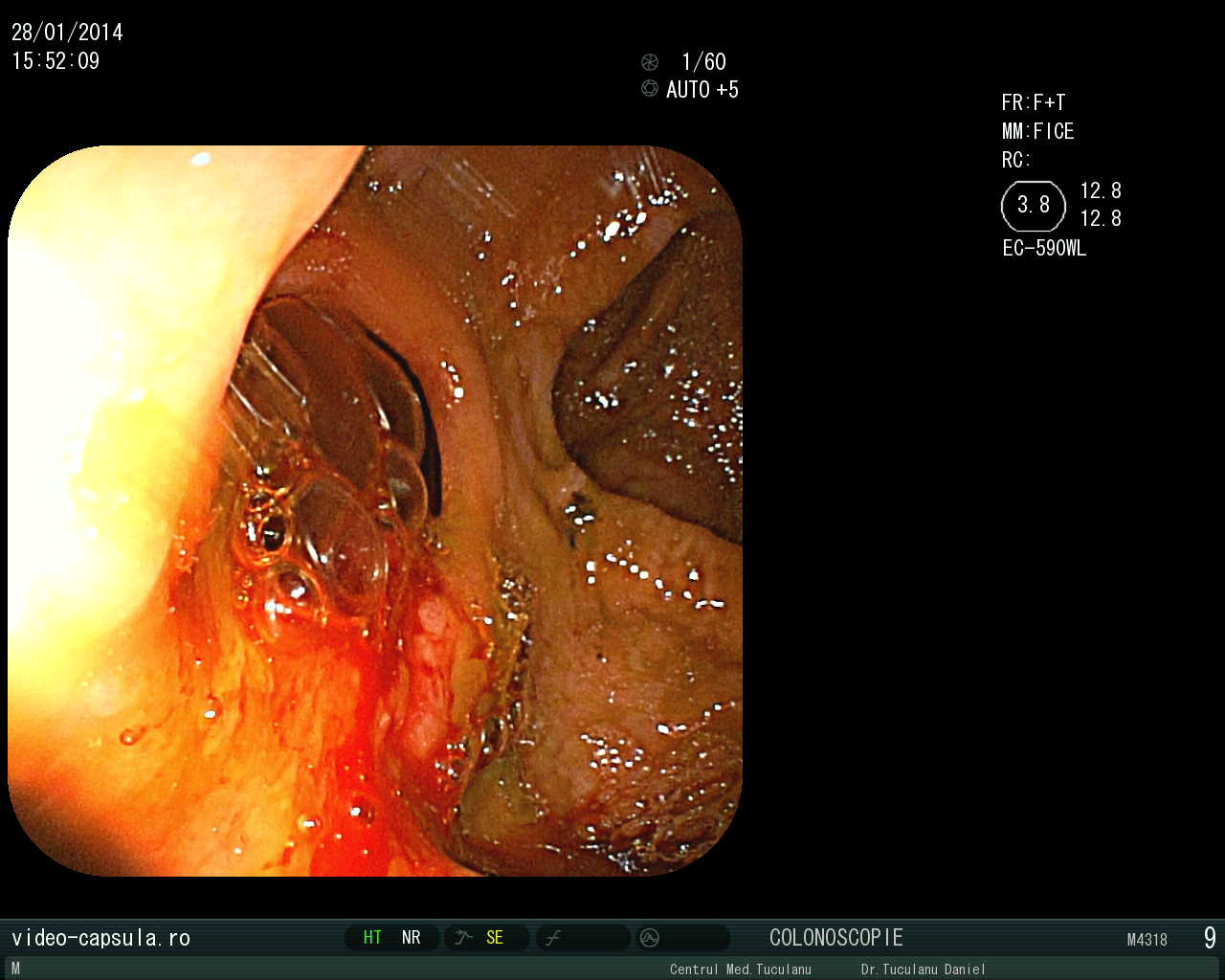This screenshot has height=980, width=1225.
Task: Click the octagonal 3.8 scope diameter indicator
Action: point(1034,206)
